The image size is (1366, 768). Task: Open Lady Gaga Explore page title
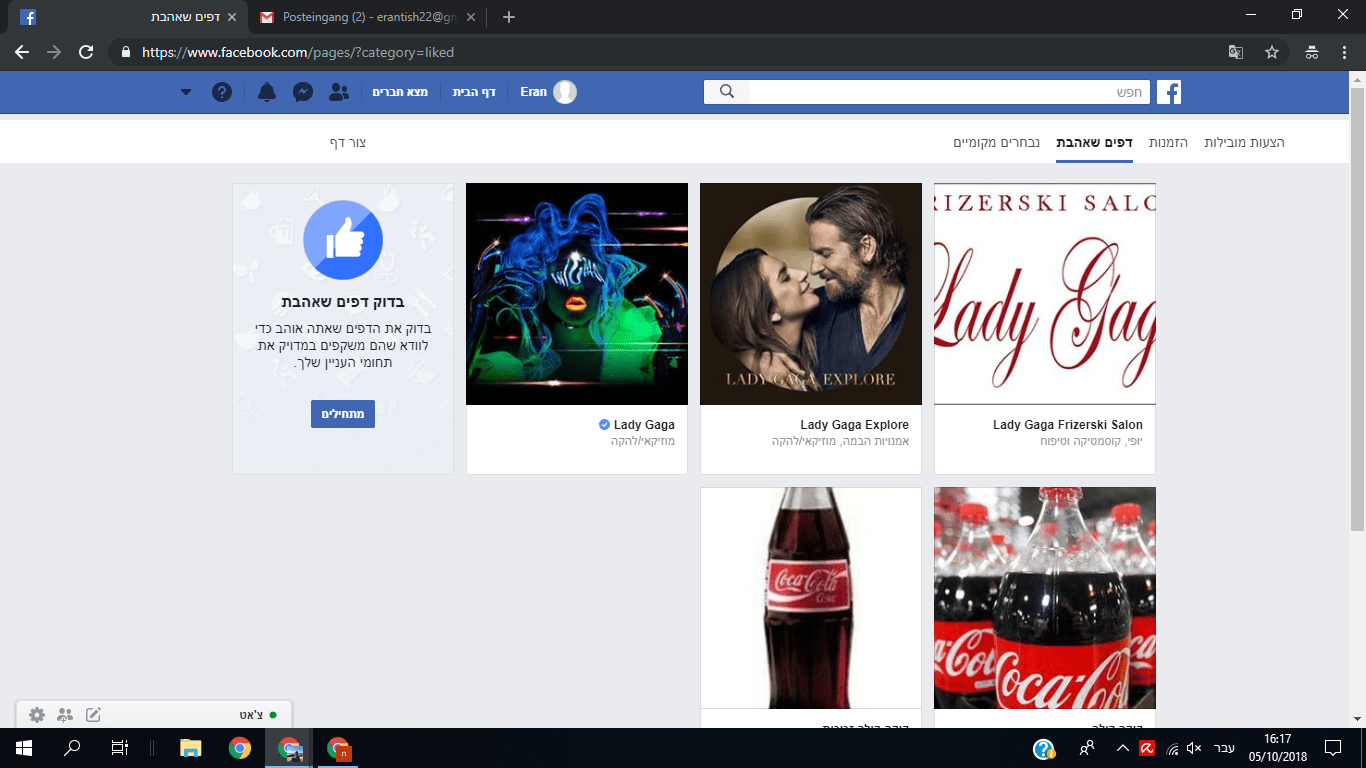click(x=854, y=425)
